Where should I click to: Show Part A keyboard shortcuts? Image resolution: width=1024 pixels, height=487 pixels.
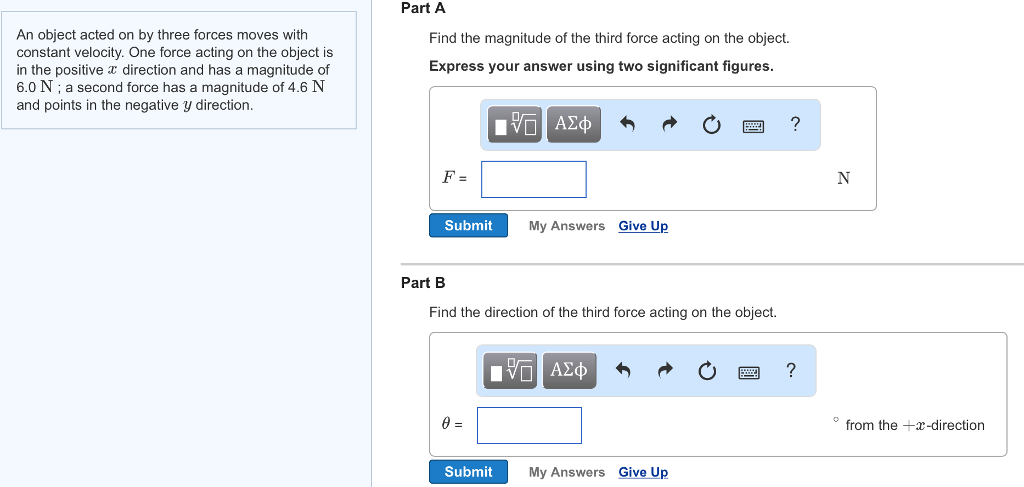click(753, 125)
